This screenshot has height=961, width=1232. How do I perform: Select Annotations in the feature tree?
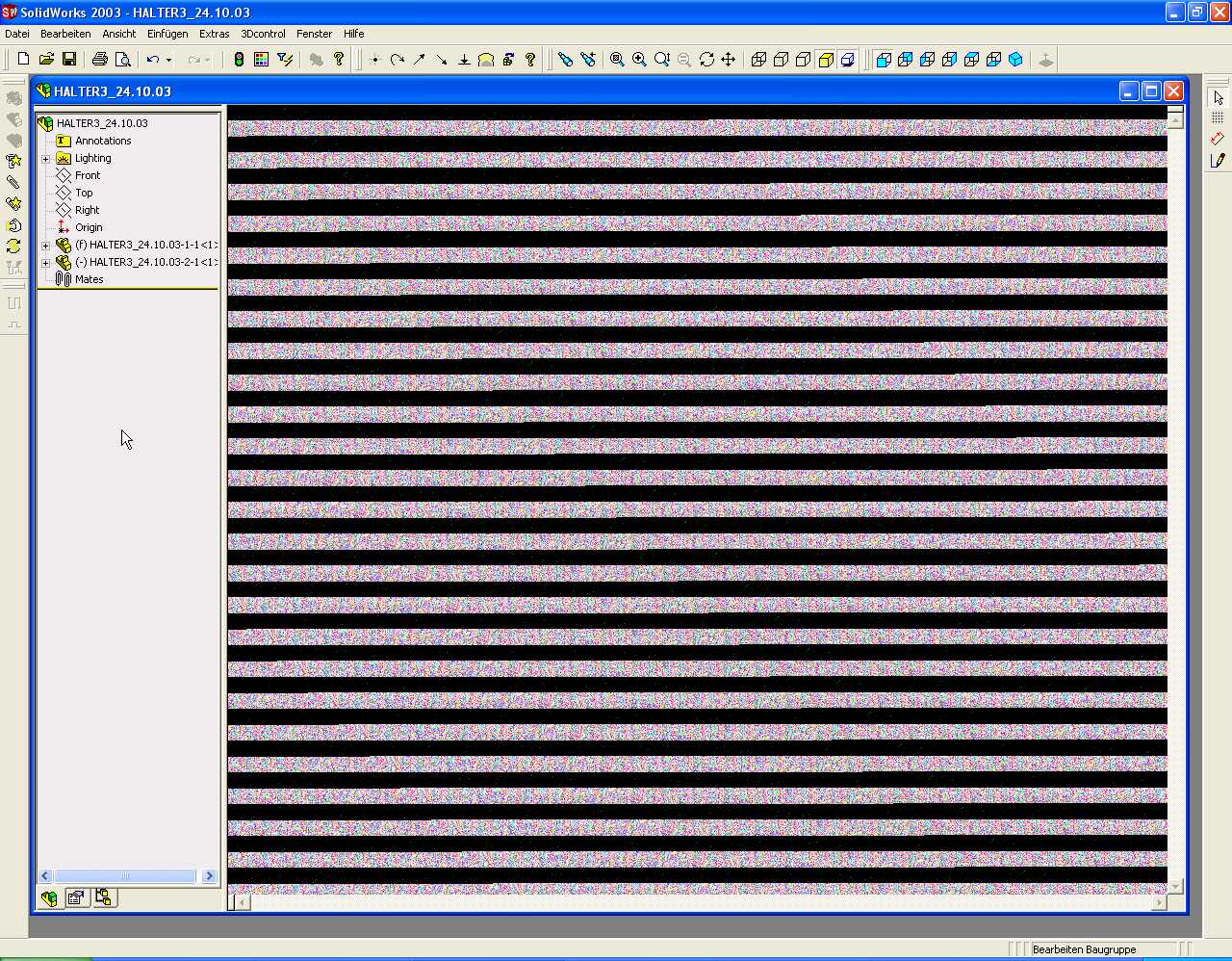(x=103, y=141)
